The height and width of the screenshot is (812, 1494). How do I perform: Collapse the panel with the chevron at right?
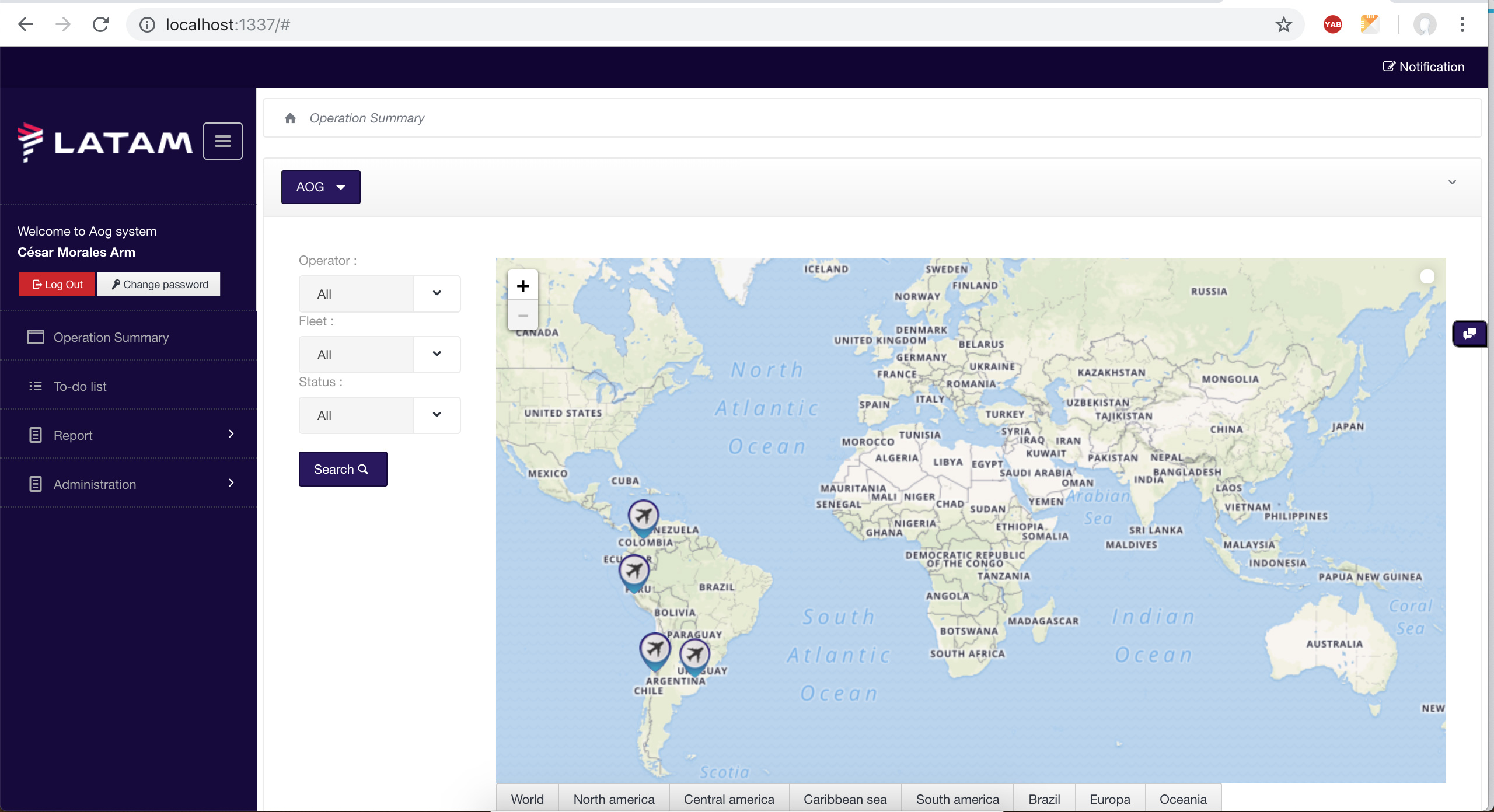coord(1452,182)
